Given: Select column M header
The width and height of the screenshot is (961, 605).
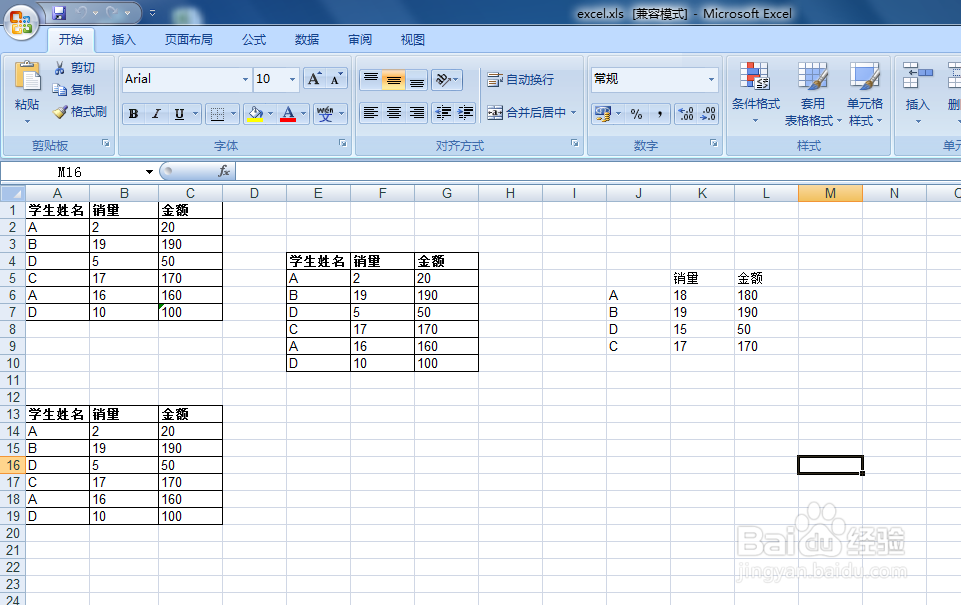Looking at the screenshot, I should pos(830,194).
